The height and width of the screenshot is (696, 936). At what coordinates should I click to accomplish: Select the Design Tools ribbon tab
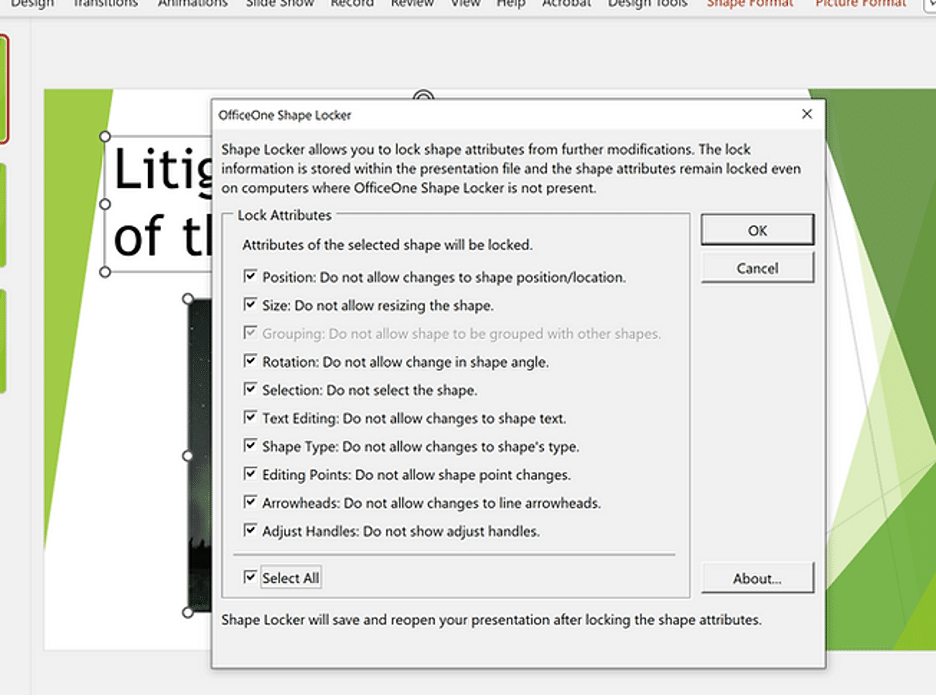coord(650,4)
